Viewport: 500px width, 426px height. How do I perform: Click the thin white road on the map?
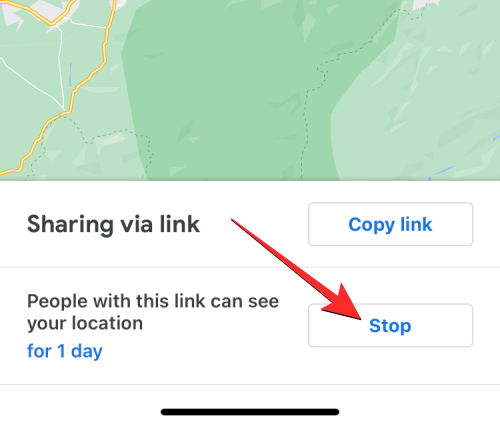coord(60,67)
